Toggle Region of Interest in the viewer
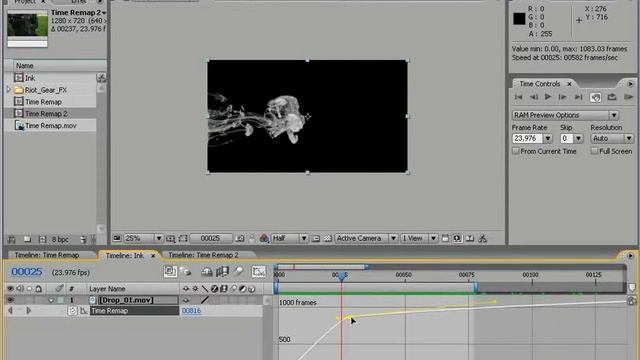This screenshot has width=640, height=360. pos(316,238)
